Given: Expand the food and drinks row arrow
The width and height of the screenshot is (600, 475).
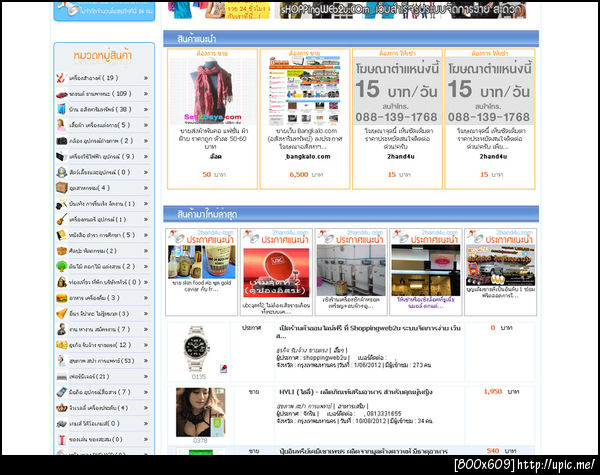Looking at the screenshot, I should [146, 298].
